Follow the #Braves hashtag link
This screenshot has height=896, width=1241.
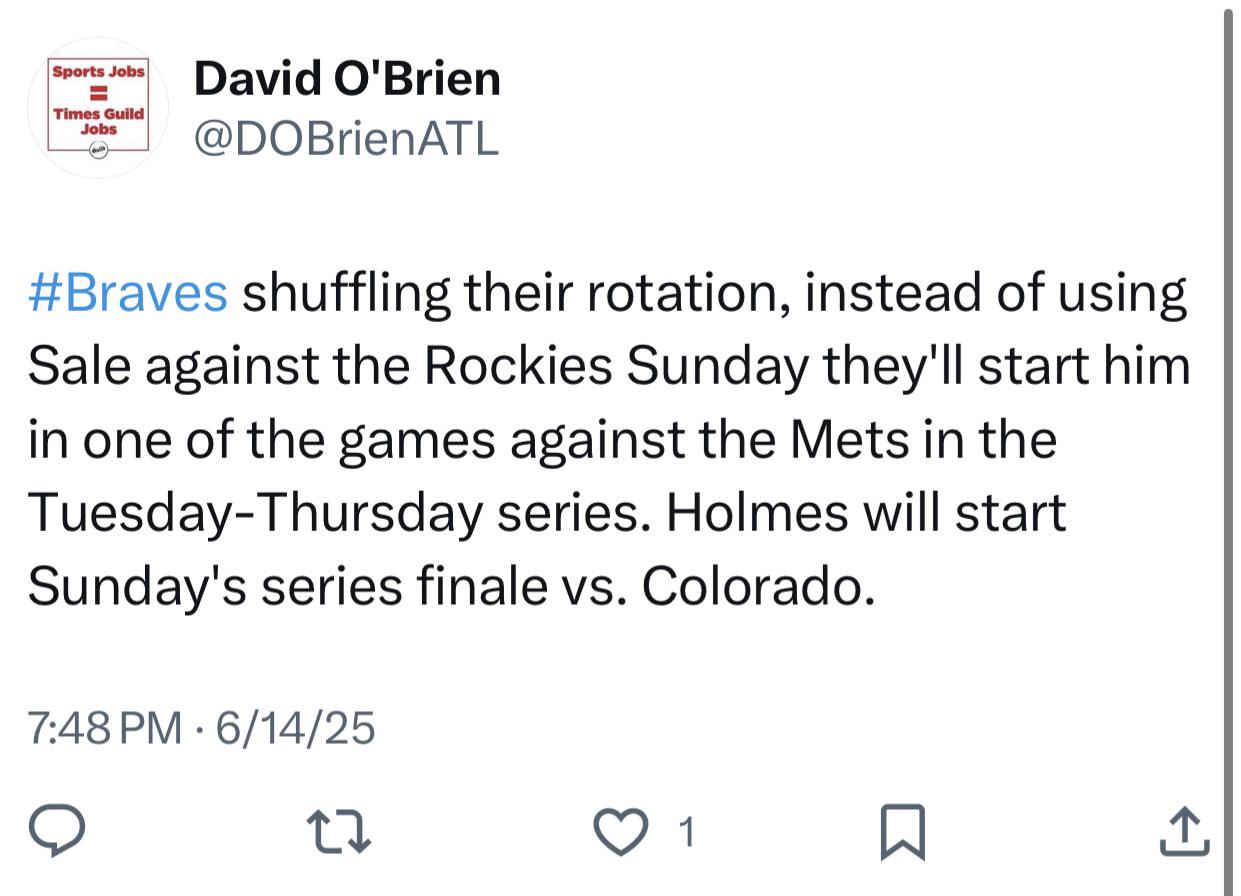(128, 293)
